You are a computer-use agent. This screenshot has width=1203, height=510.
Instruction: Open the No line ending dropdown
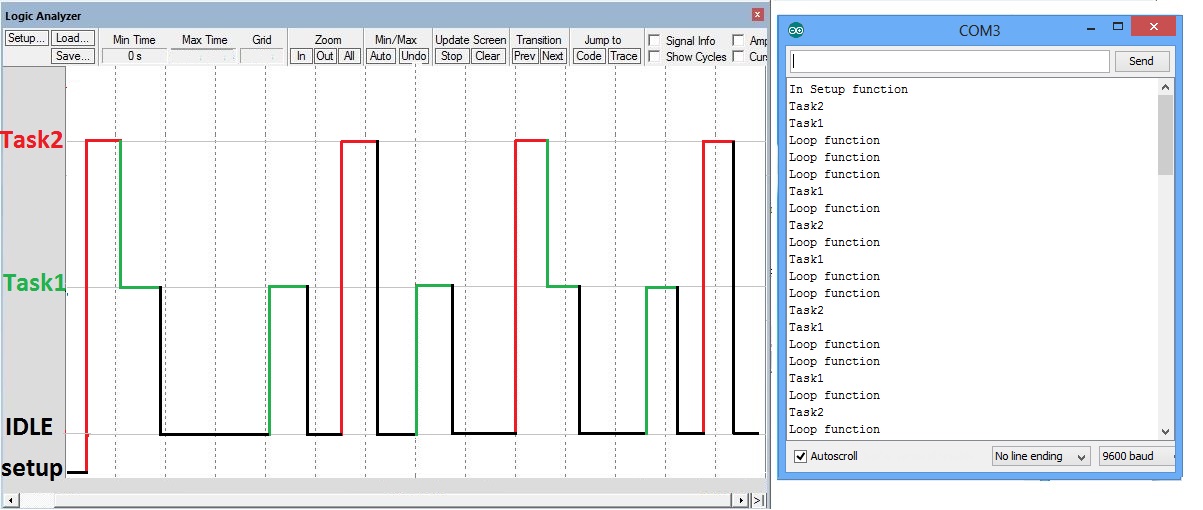[1040, 456]
